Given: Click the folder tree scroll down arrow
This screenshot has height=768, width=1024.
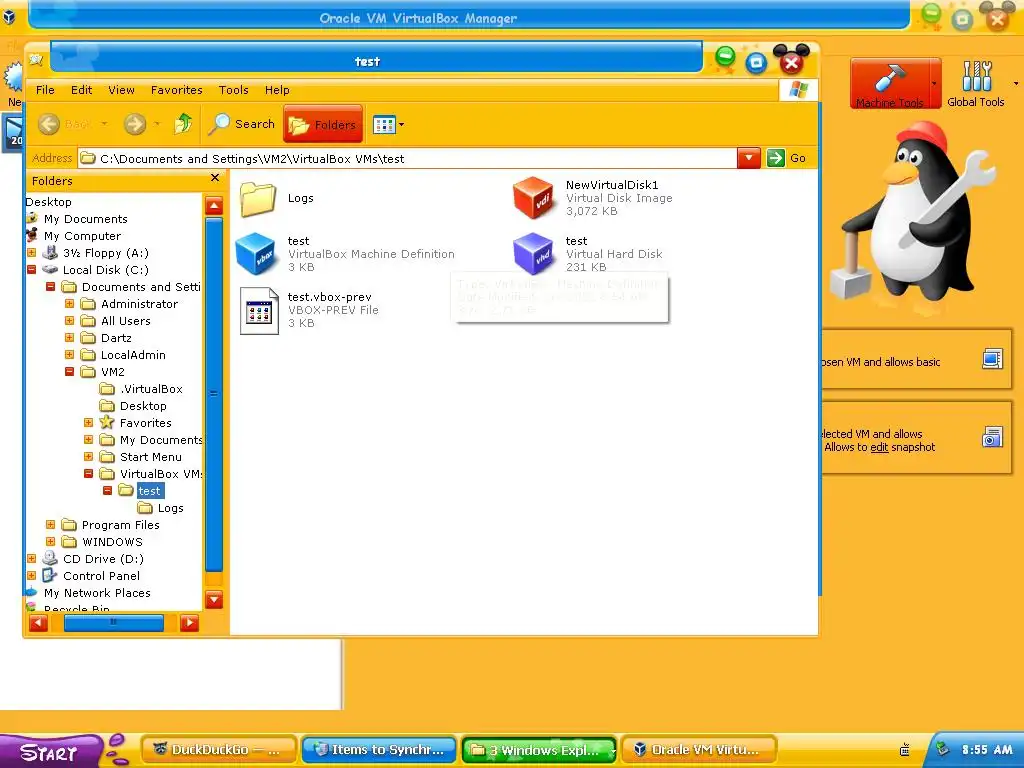Looking at the screenshot, I should (214, 600).
